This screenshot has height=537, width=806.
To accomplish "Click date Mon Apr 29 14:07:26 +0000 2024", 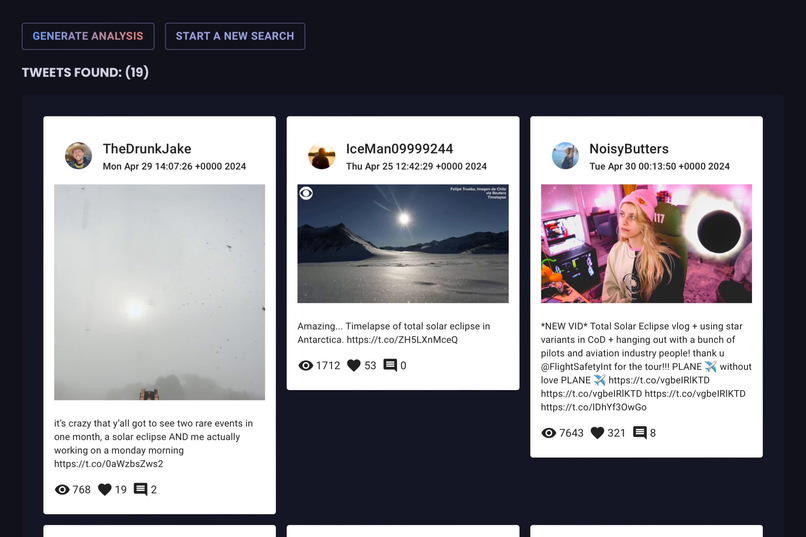I will (174, 166).
